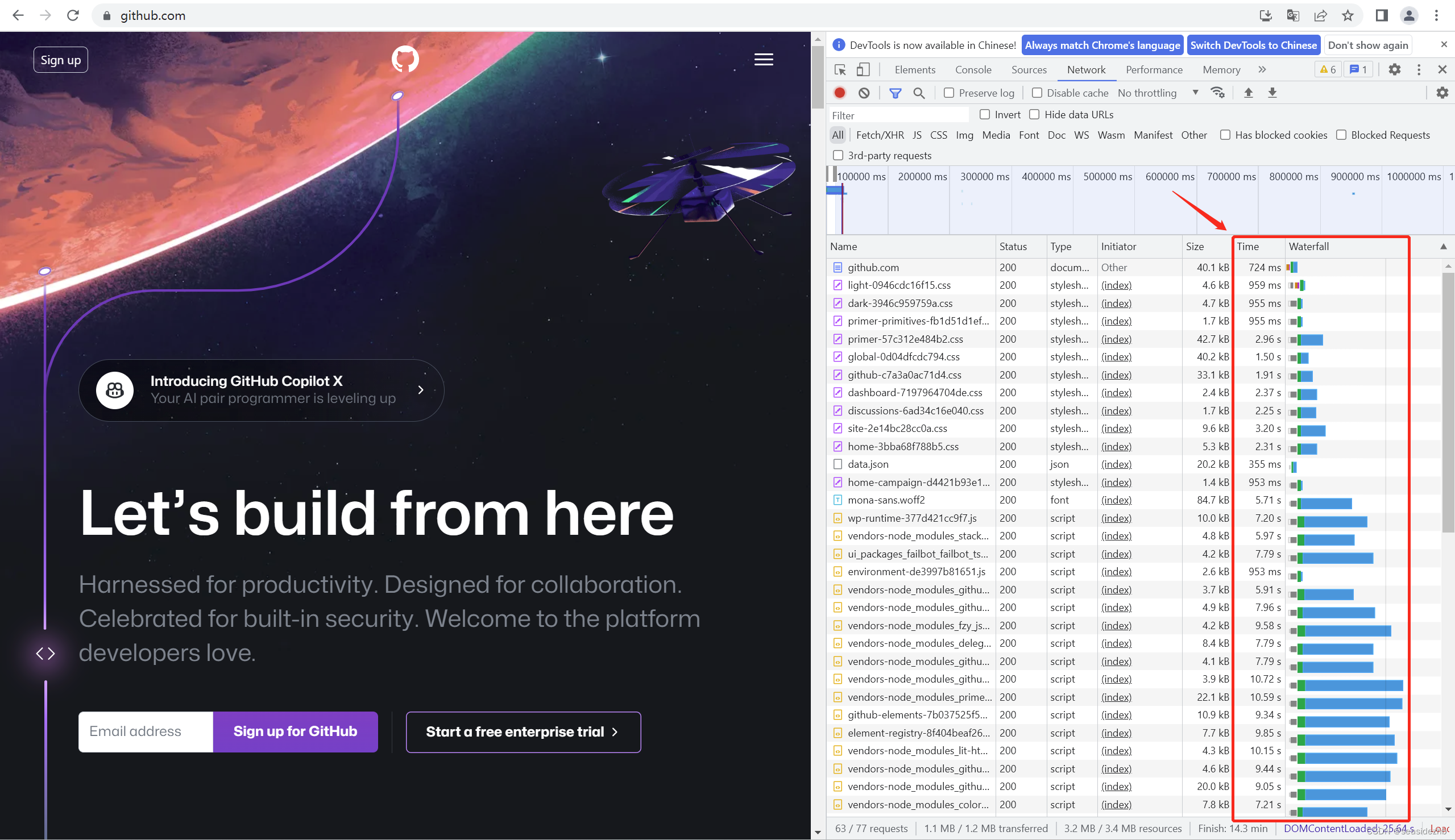The image size is (1455, 840).
Task: Click the Email address field
Action: coord(146,731)
